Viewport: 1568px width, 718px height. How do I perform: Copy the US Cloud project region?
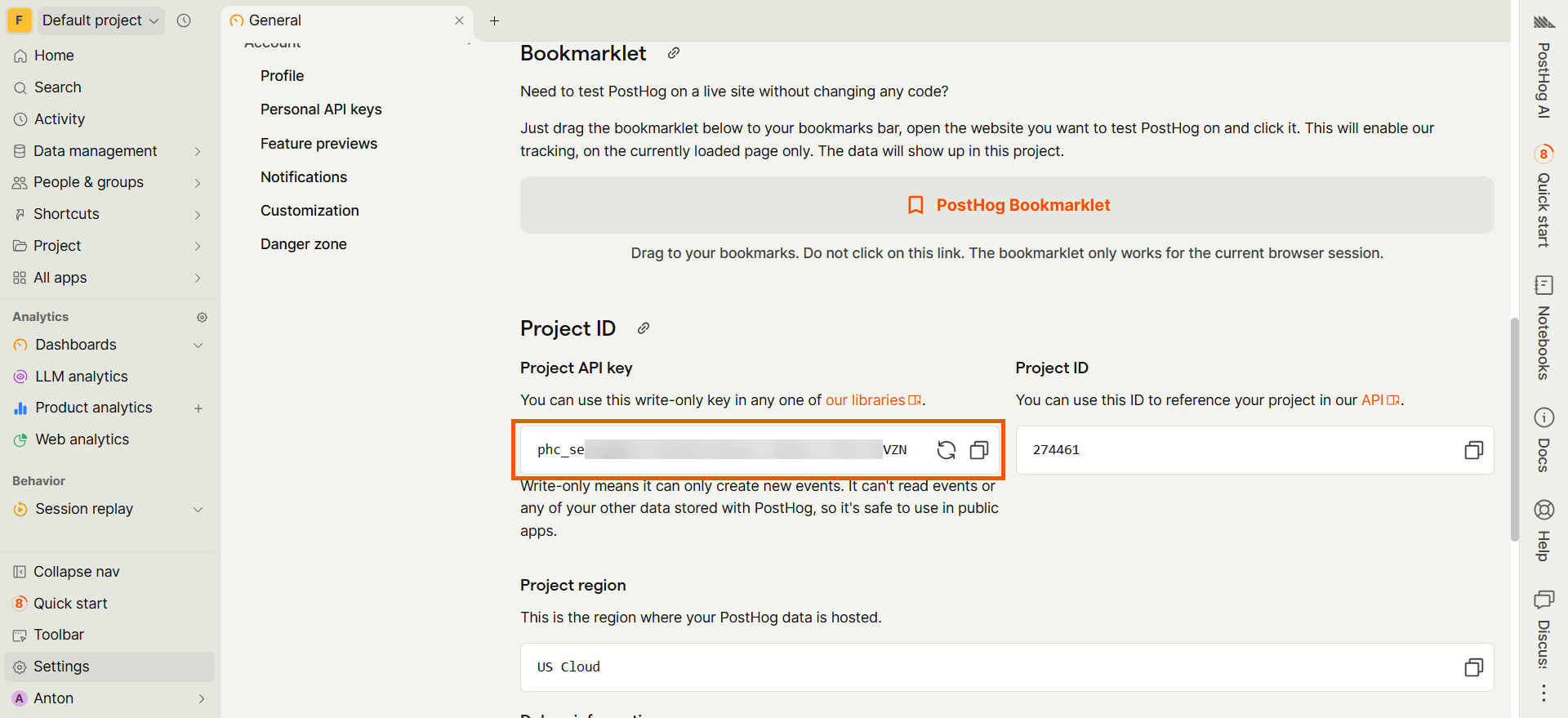(1473, 667)
